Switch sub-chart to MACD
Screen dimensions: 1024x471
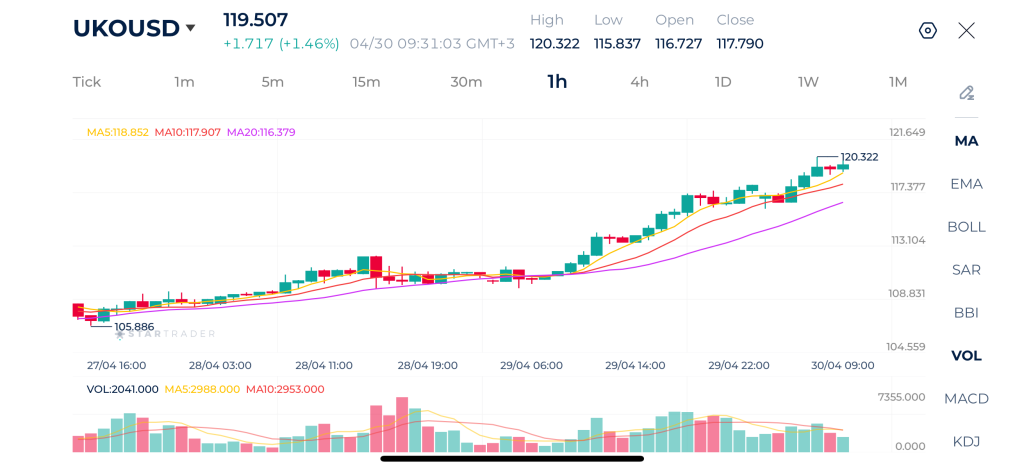coord(966,399)
